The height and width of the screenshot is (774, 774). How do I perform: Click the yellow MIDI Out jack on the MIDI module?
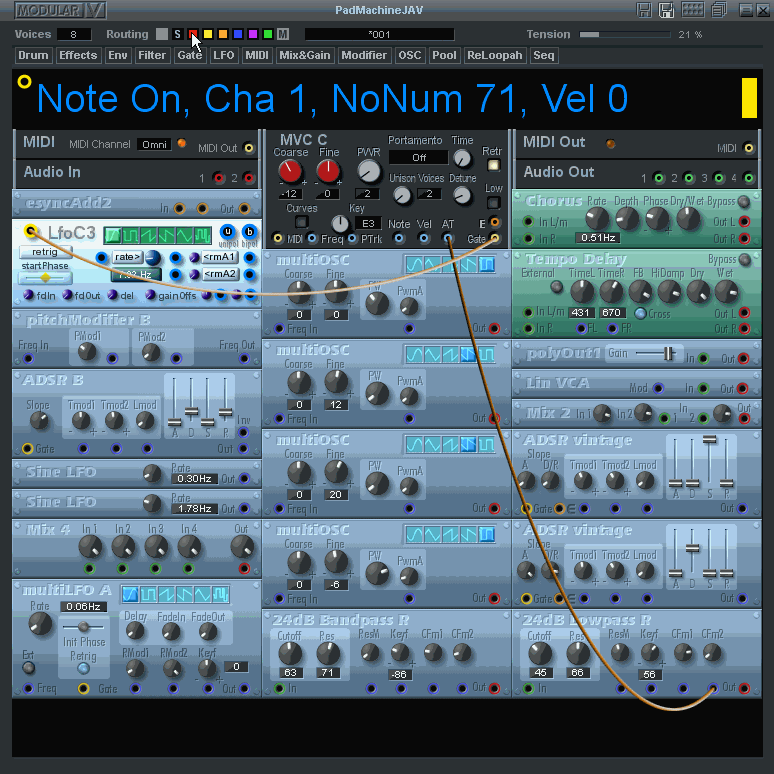pyautogui.click(x=249, y=148)
